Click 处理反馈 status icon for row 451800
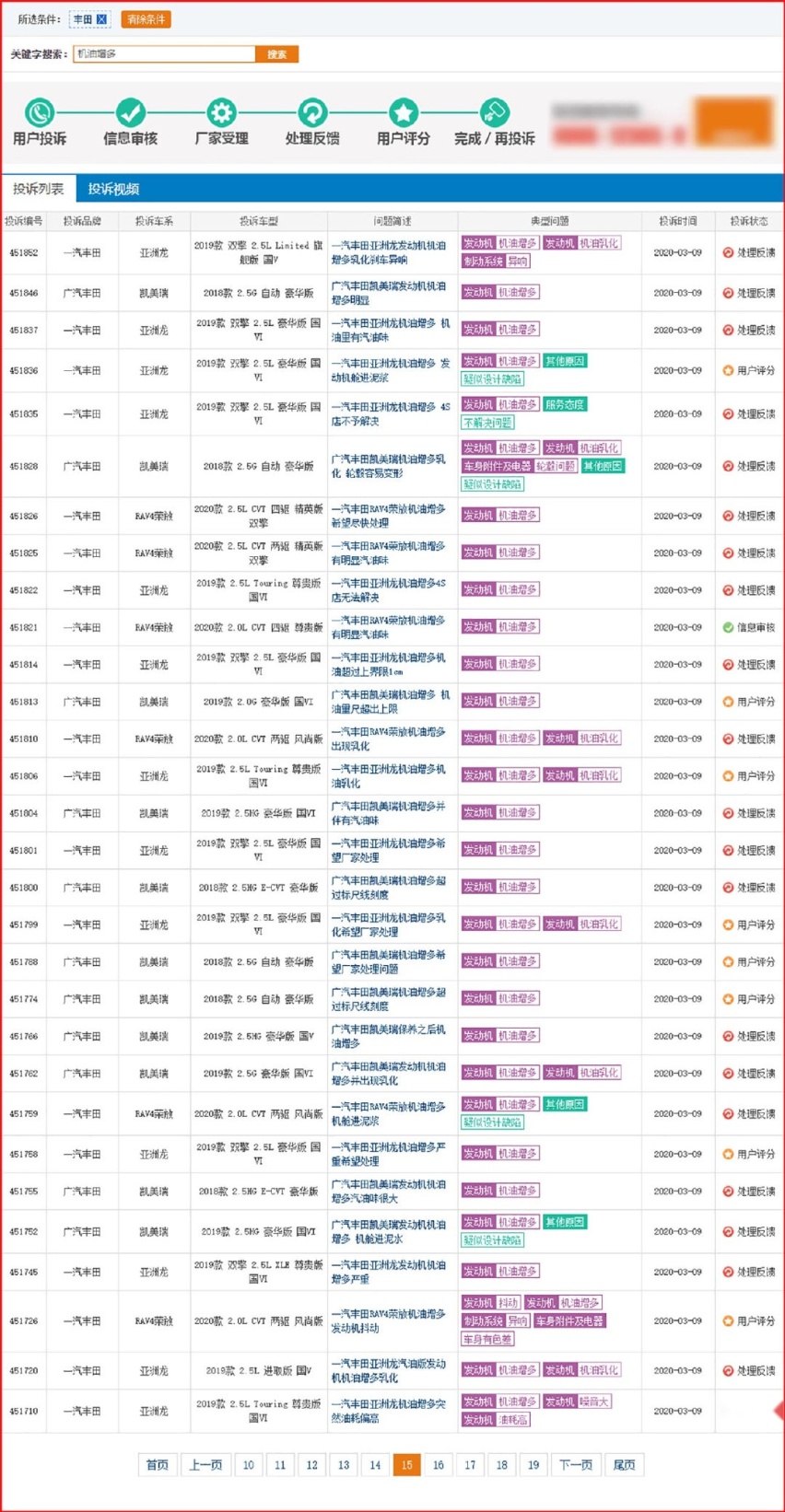785x1512 pixels. (728, 888)
